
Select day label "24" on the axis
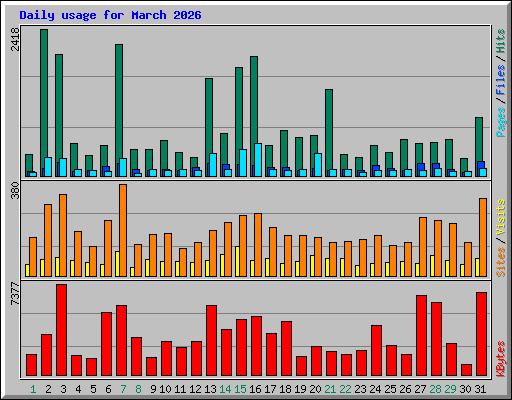pos(375,389)
